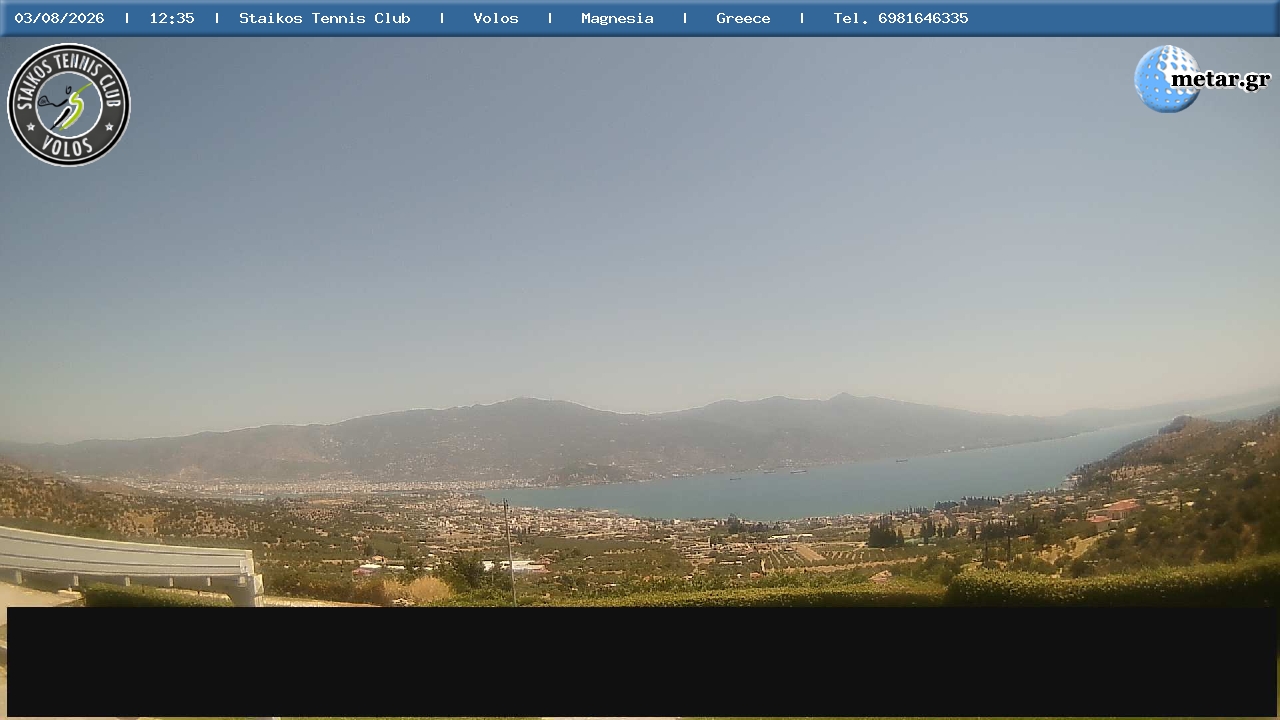Click the time 12:35 in the header

172,18
